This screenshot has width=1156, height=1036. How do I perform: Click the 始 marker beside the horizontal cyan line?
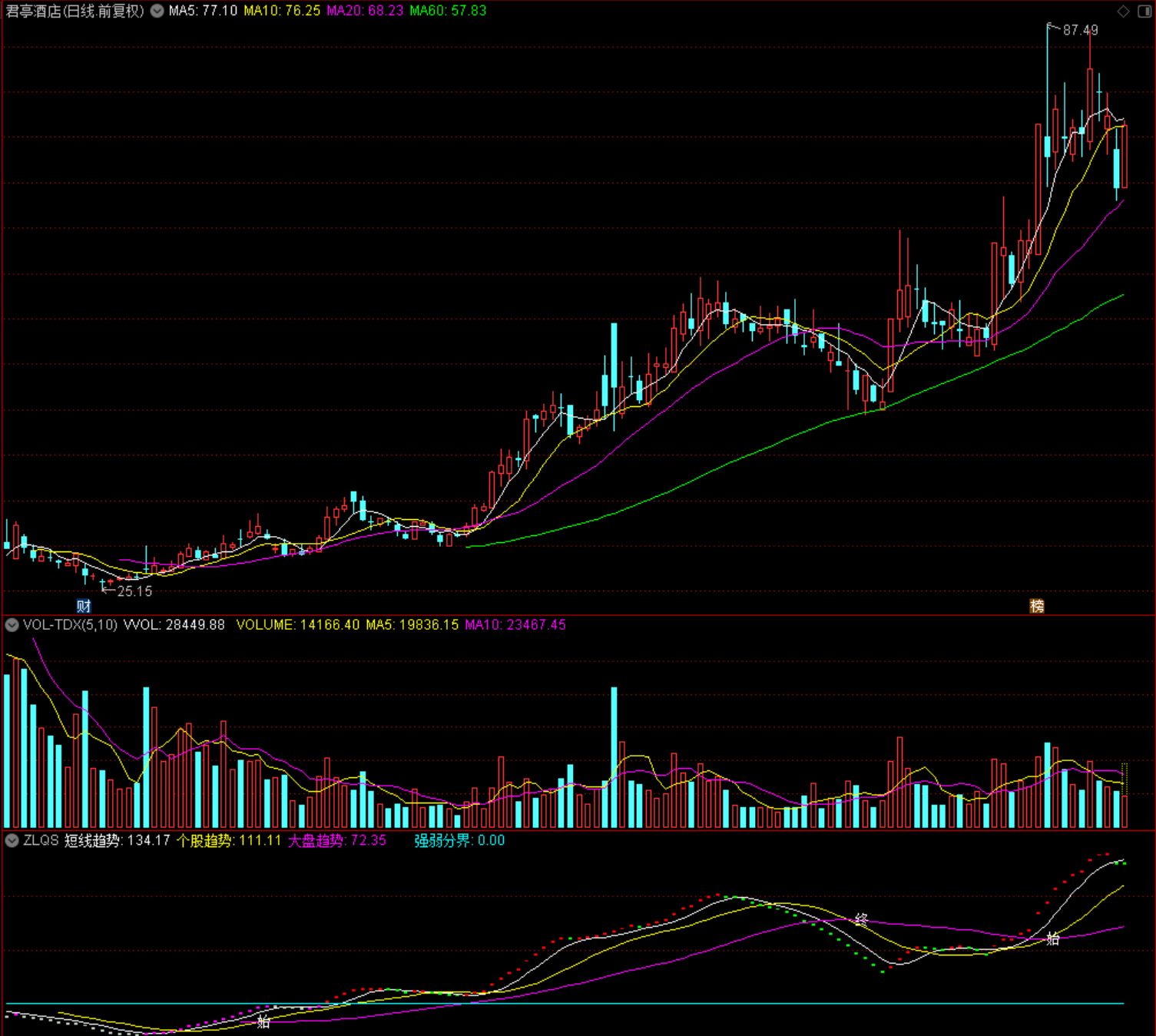pos(263,1021)
